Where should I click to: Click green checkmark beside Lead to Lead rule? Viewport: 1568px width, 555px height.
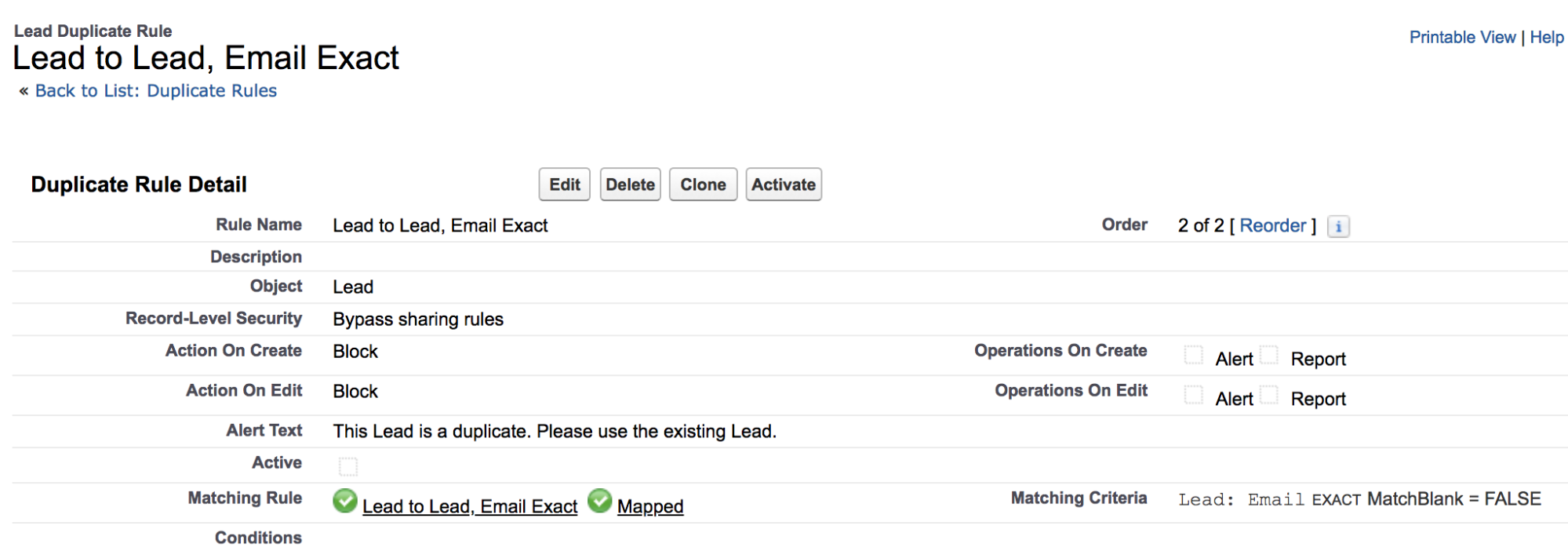345,501
